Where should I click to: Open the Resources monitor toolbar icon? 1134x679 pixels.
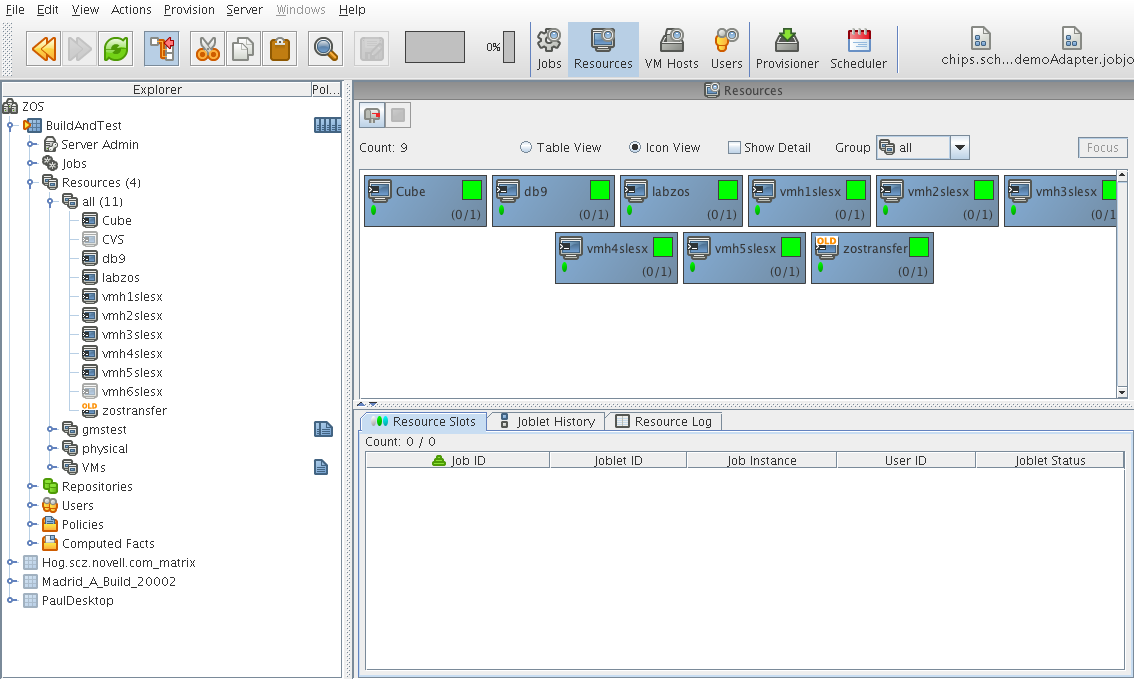pos(603,49)
